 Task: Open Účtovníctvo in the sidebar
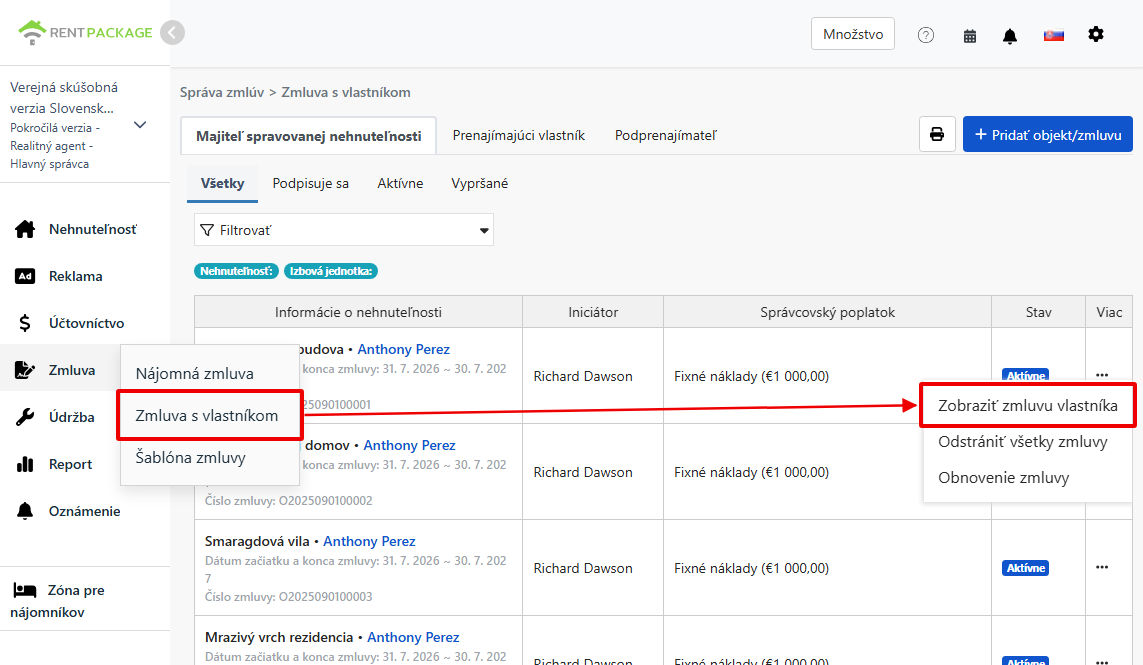[x=85, y=323]
